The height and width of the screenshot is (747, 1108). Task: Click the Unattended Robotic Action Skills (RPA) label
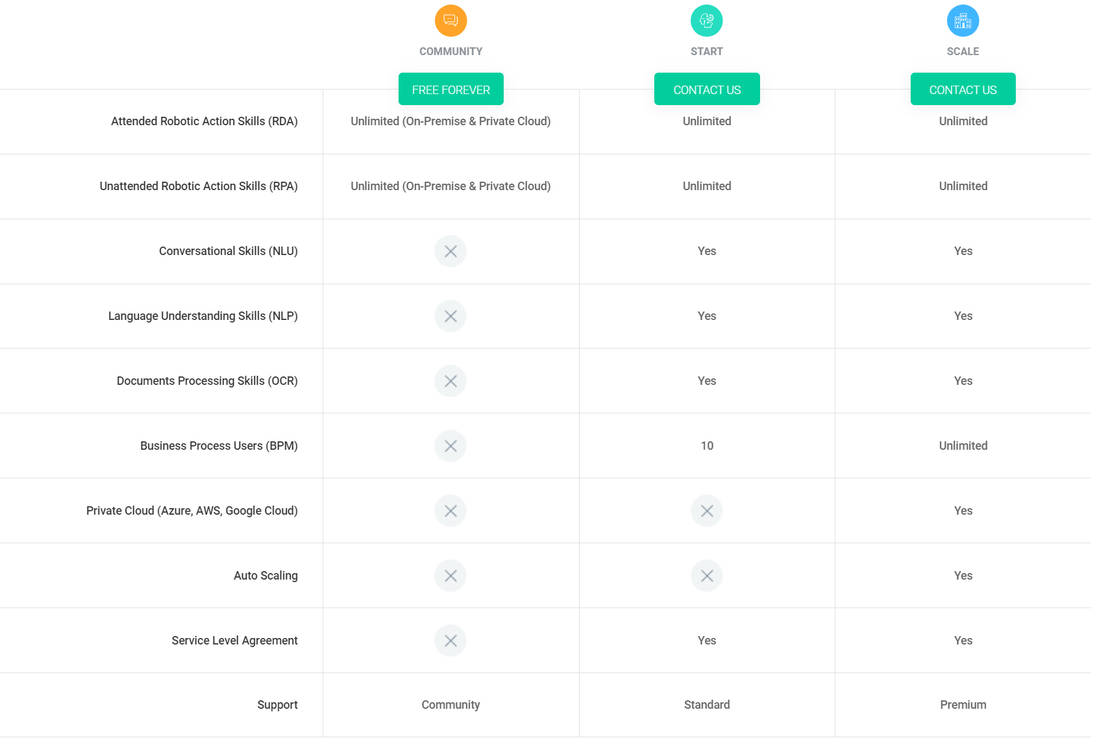click(201, 189)
